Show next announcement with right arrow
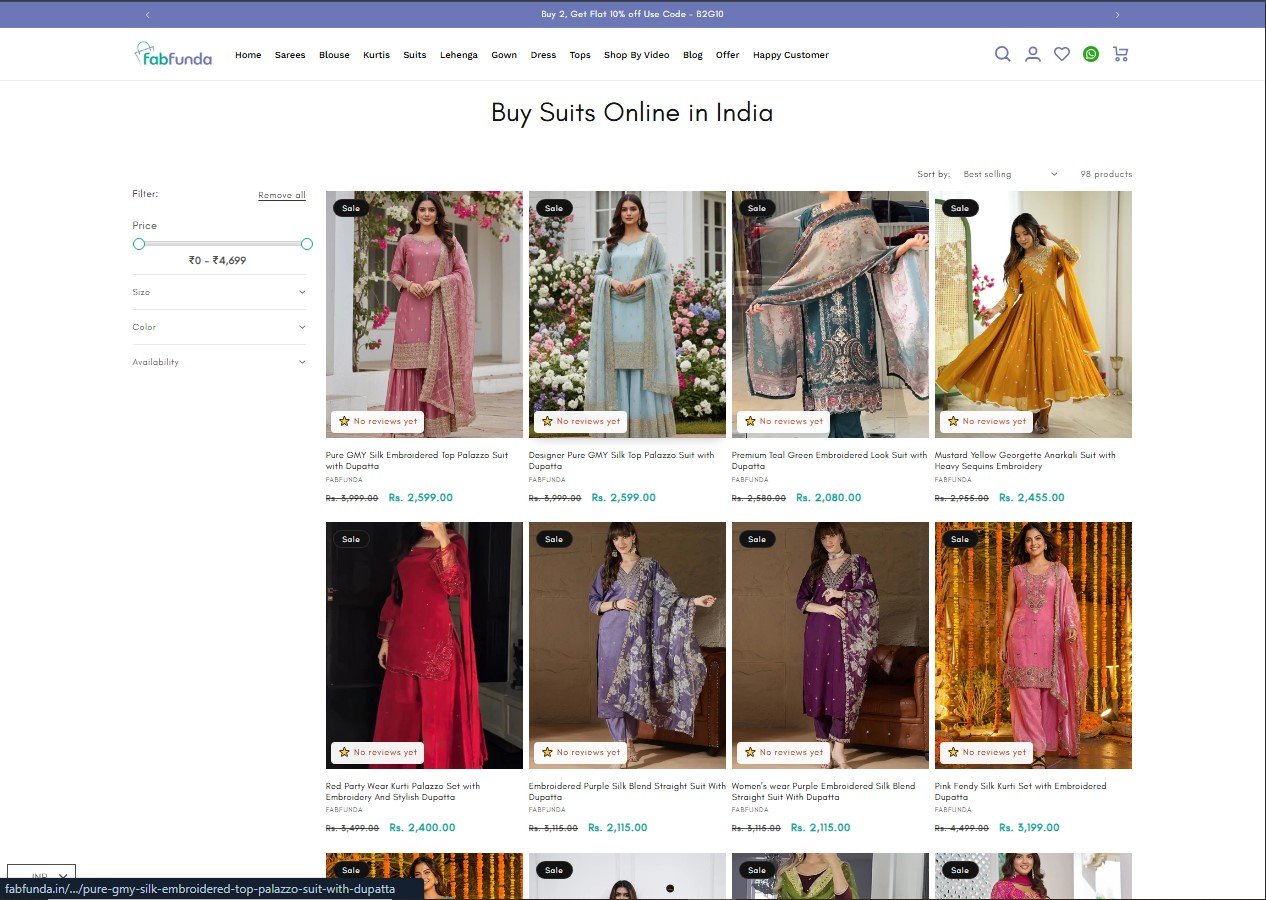The width and height of the screenshot is (1266, 900). tap(1117, 15)
